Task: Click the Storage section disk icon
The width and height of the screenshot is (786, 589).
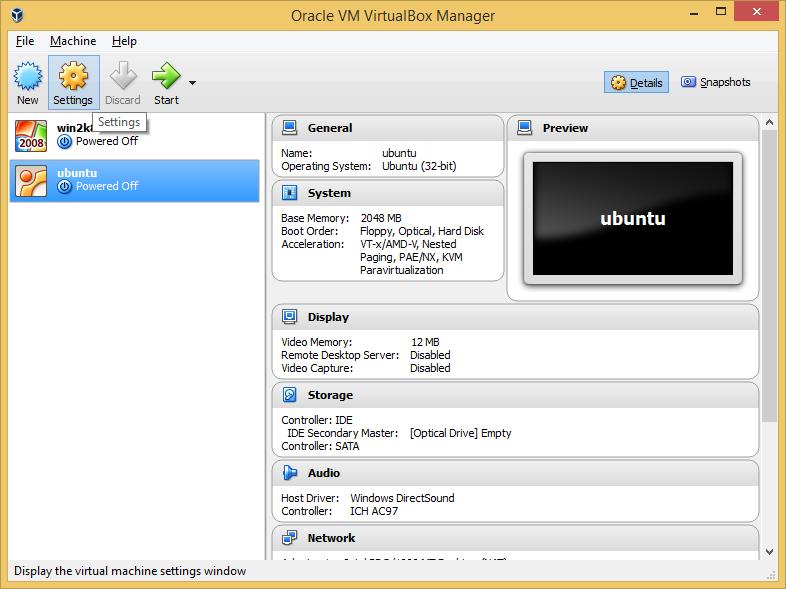Action: 289,395
